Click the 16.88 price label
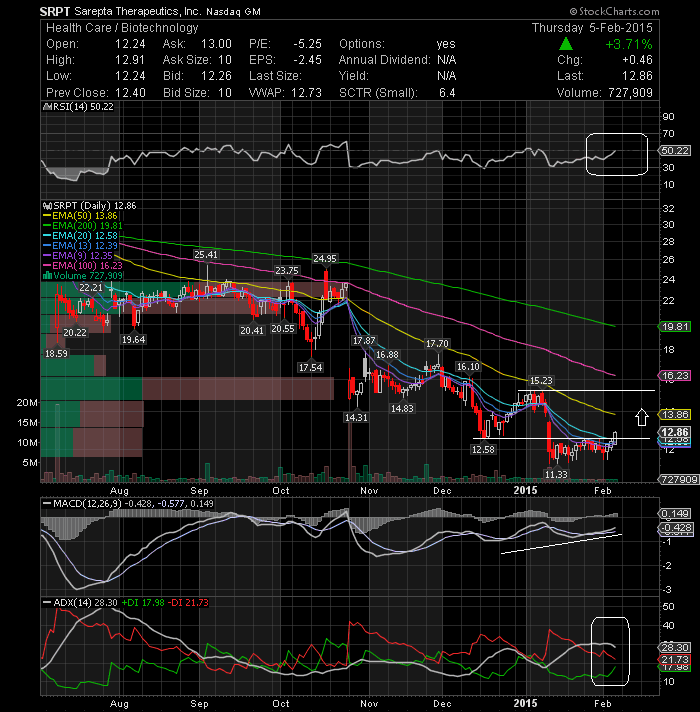700x712 pixels. coord(387,354)
